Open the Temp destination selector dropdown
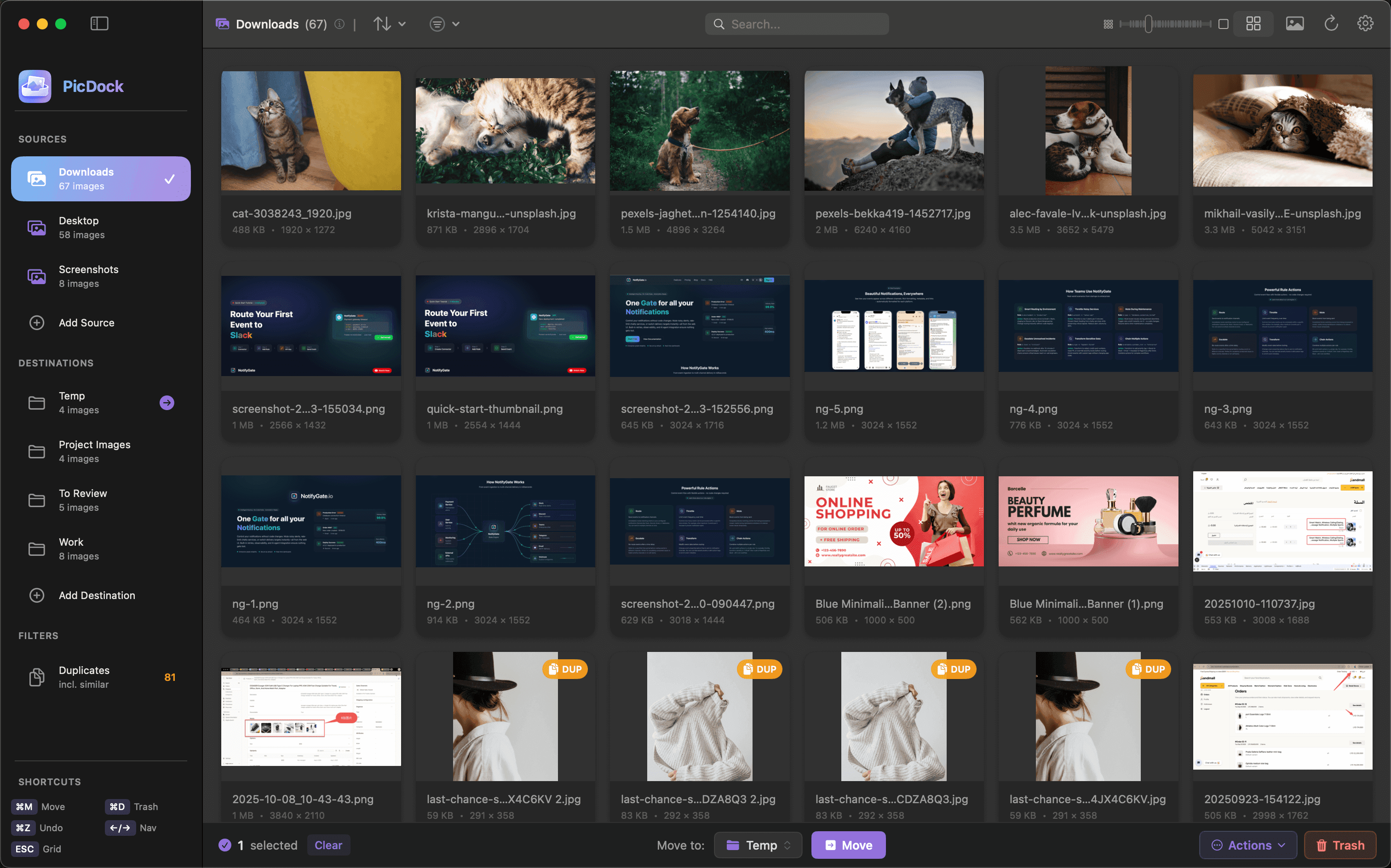1391x868 pixels. [758, 845]
